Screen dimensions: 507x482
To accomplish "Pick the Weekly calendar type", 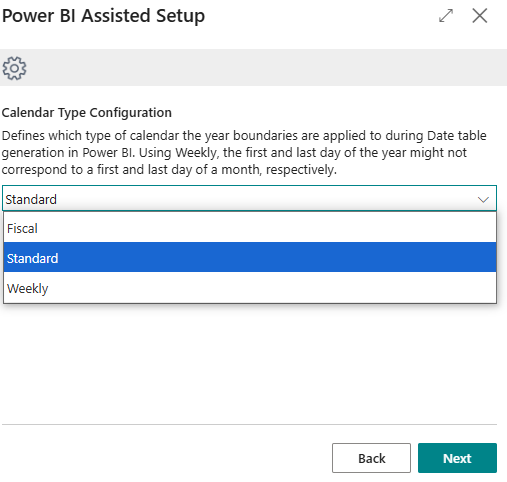I will pos(250,288).
